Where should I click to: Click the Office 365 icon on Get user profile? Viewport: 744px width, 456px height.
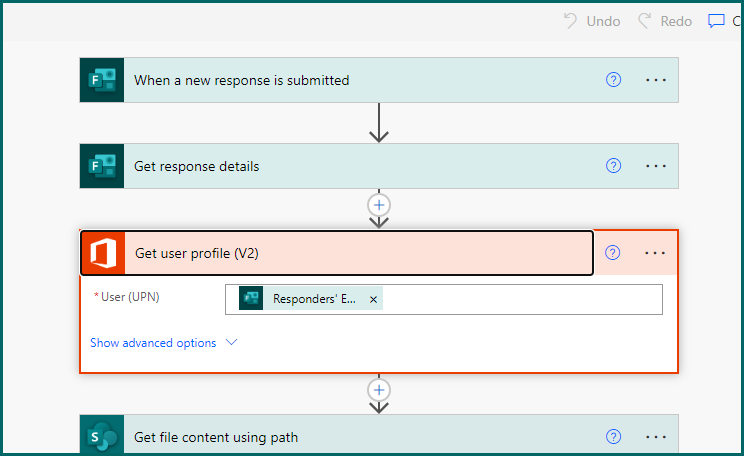point(103,253)
